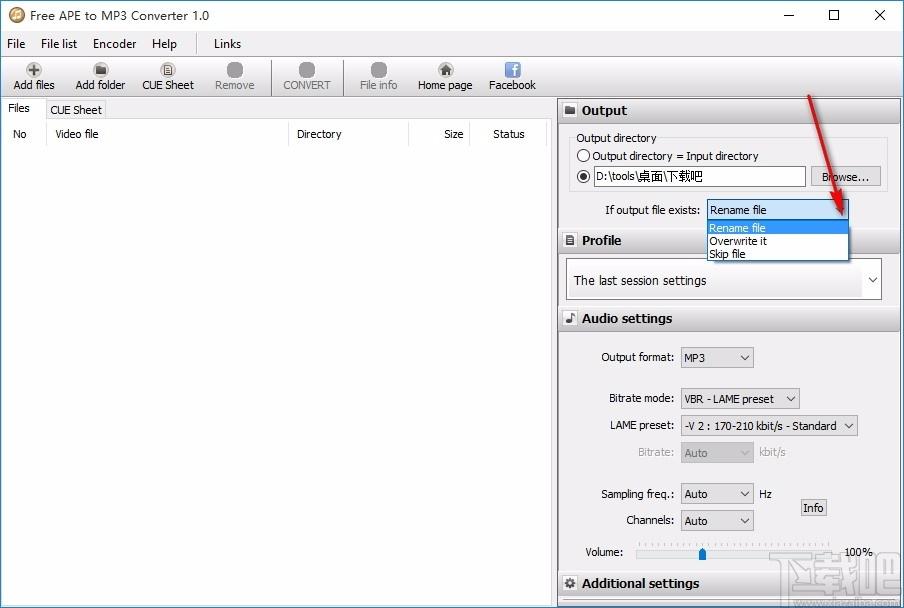904x608 pixels.
Task: Click the Additional settings gear icon
Action: (x=570, y=583)
